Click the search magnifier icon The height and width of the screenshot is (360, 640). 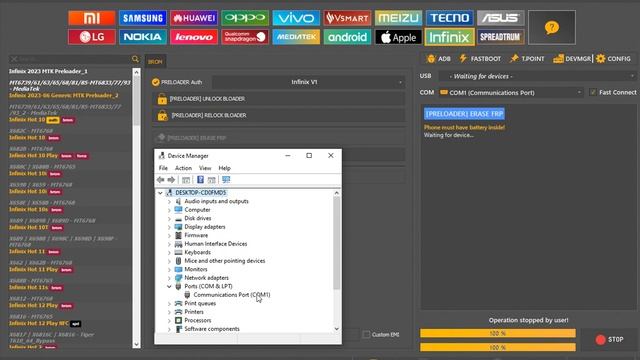point(136,59)
